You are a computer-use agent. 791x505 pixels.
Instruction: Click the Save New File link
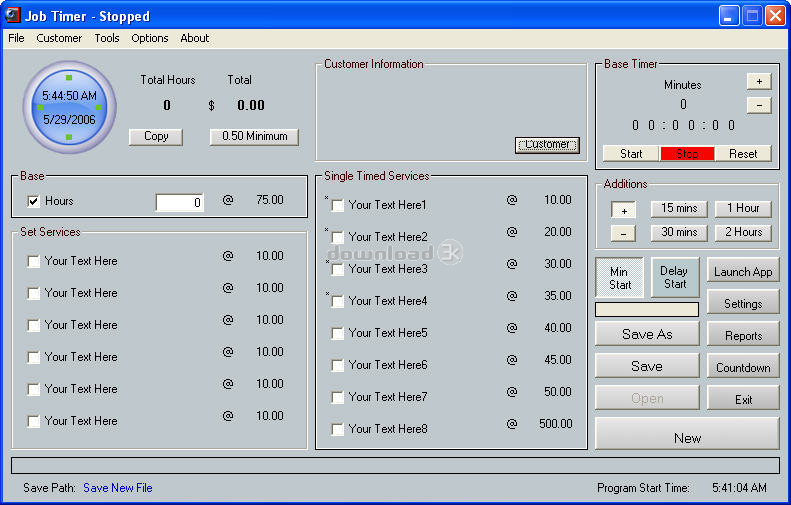tap(118, 488)
